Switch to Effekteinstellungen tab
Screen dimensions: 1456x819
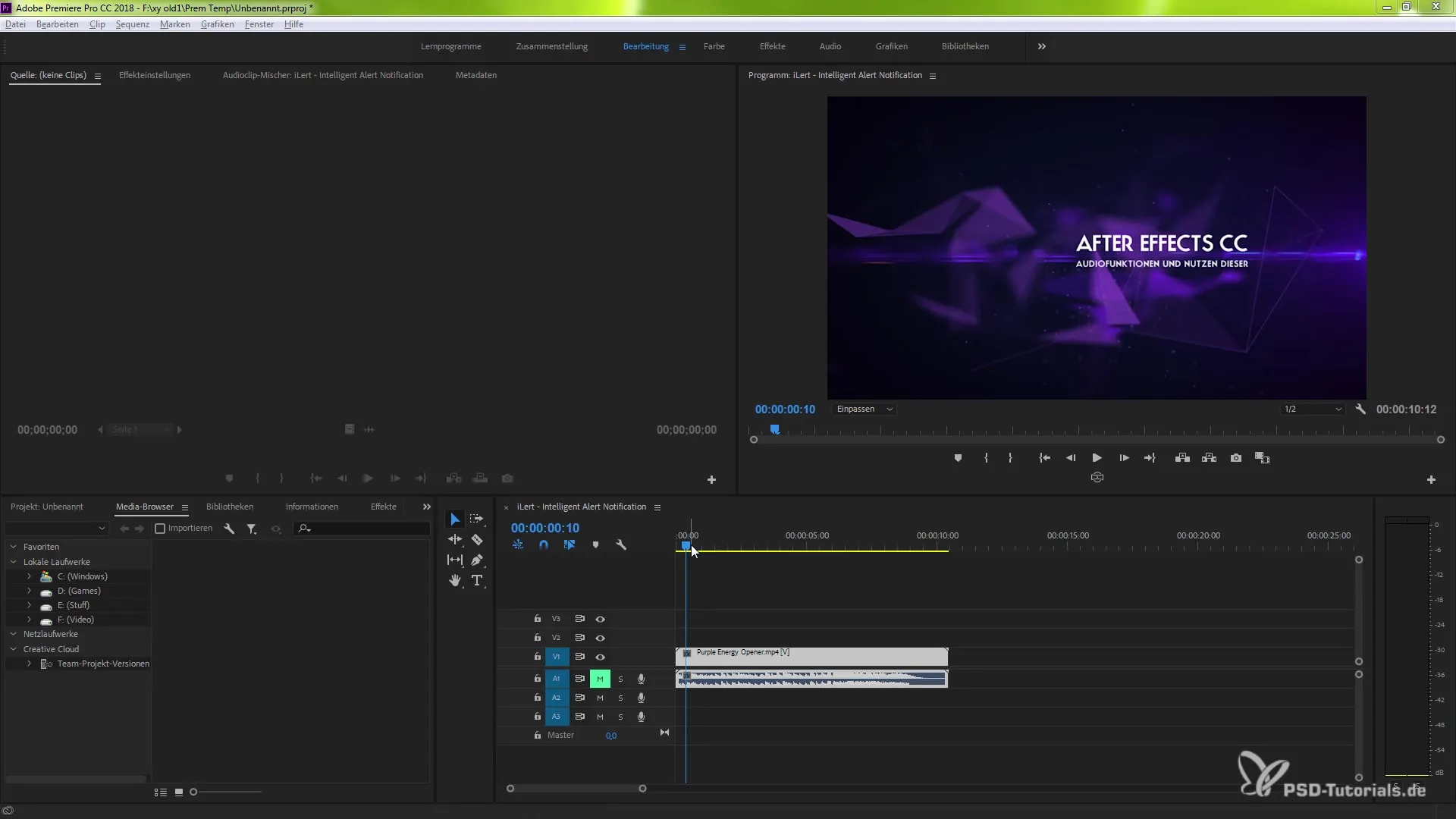tap(155, 75)
